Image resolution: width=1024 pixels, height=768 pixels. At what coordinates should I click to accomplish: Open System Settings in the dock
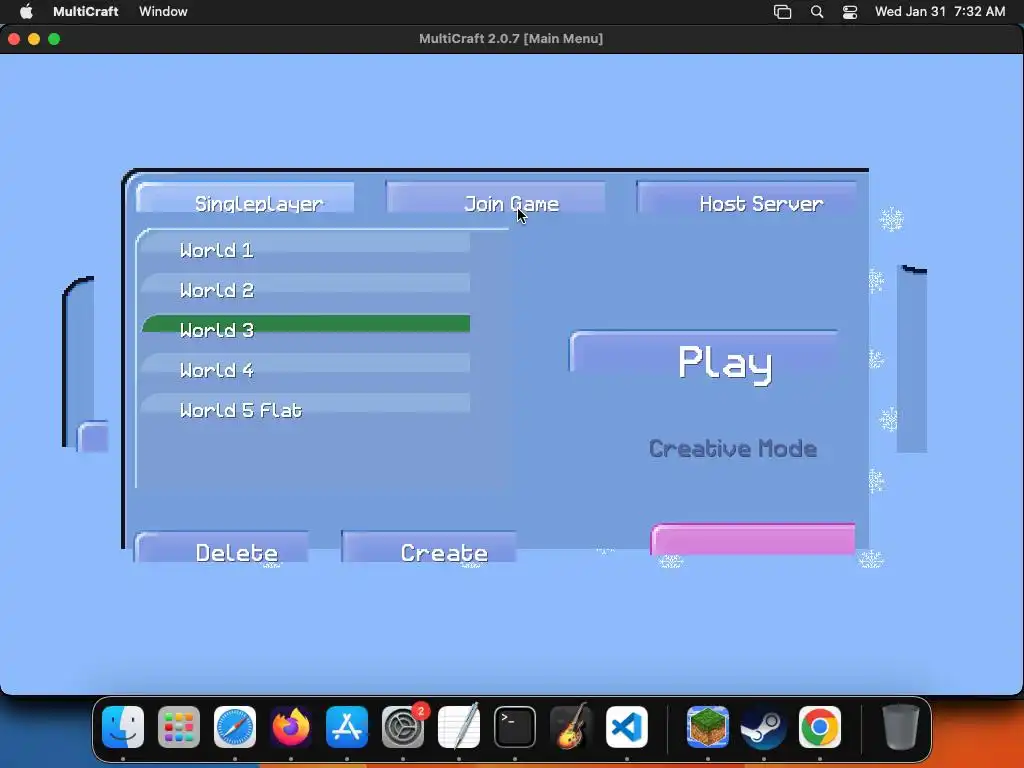[403, 727]
